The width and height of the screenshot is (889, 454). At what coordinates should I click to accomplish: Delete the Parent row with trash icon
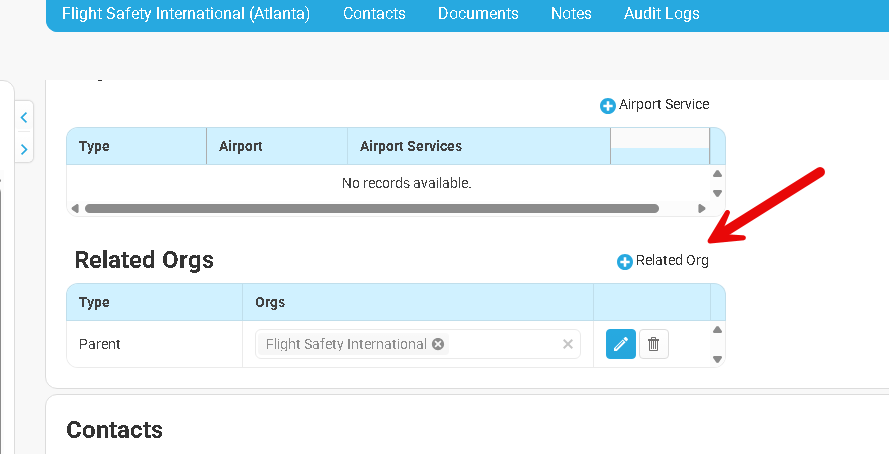click(x=654, y=344)
